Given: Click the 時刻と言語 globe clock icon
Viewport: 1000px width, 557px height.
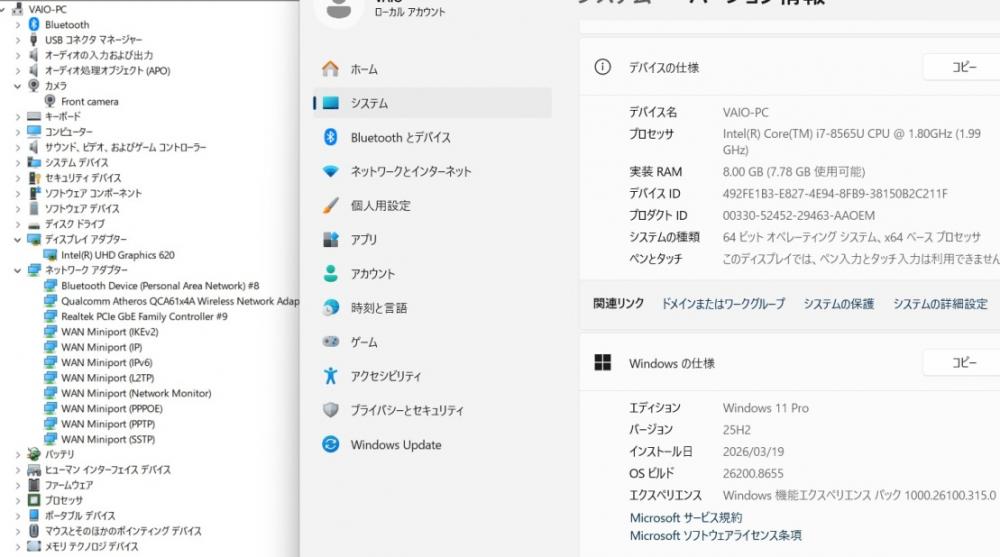Looking at the screenshot, I should [x=330, y=308].
